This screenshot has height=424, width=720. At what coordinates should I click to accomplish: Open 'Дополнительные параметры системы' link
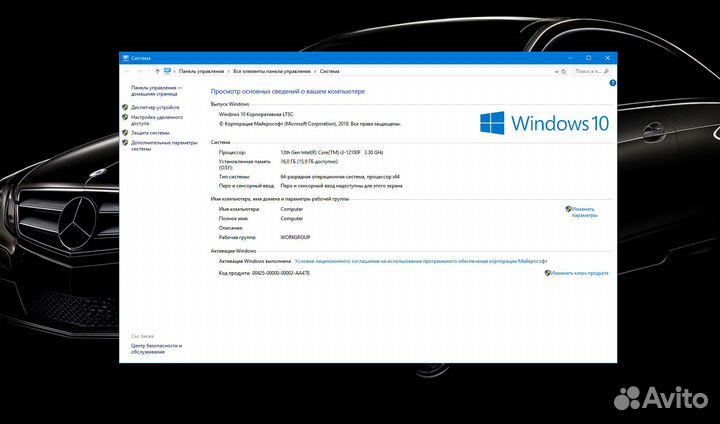coord(164,146)
